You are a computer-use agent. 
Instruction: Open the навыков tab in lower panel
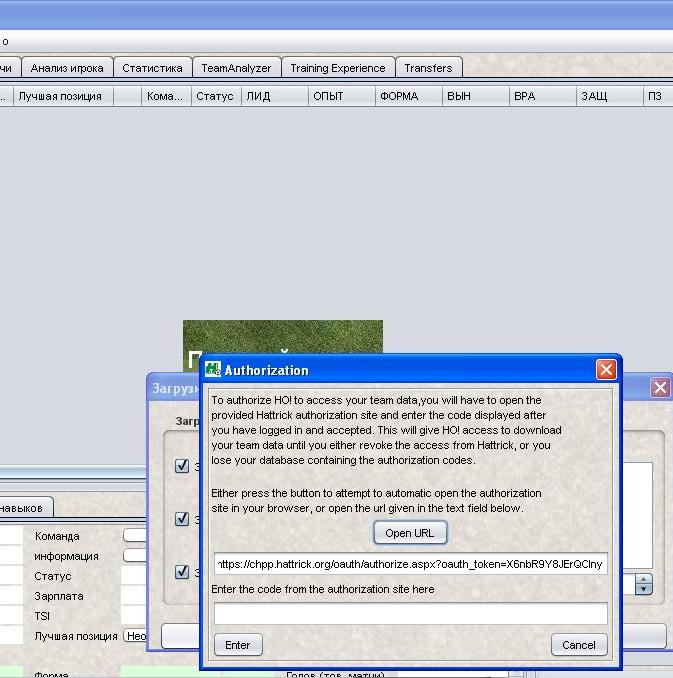[24, 508]
